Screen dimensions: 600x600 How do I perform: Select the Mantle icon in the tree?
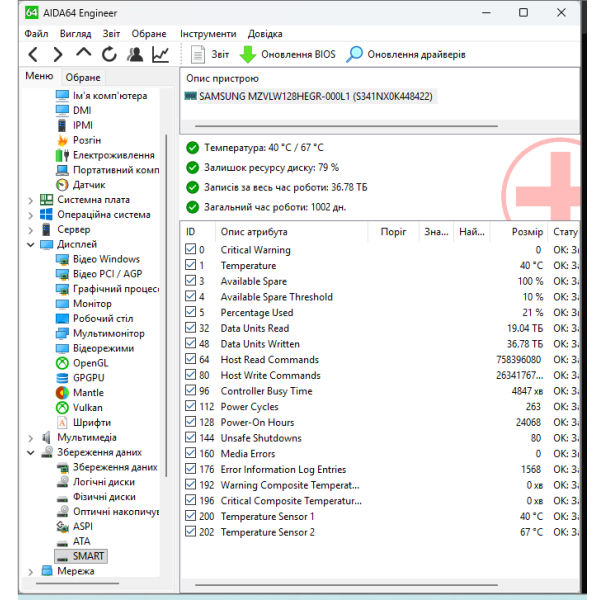coord(62,393)
